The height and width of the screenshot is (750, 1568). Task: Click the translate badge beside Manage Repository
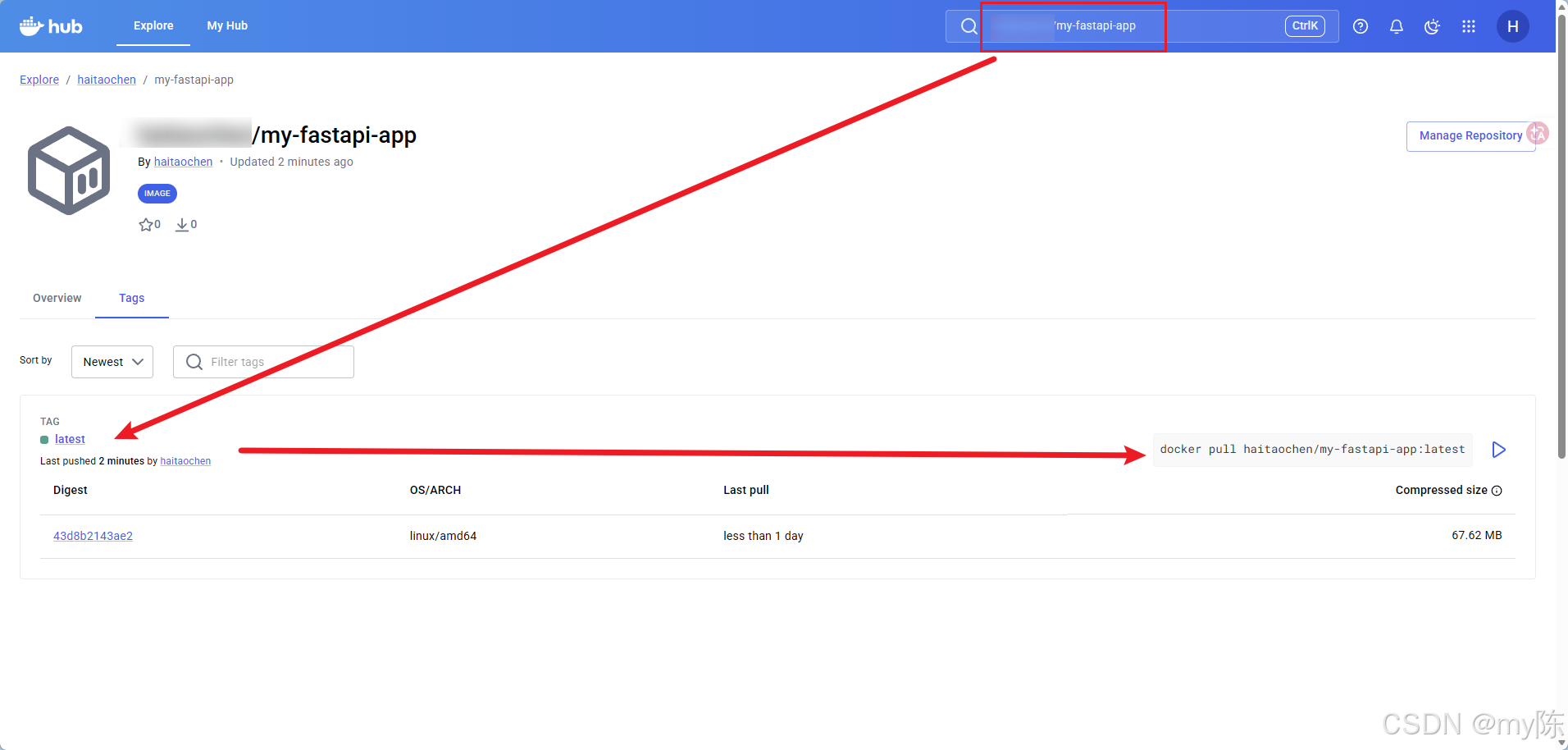click(x=1538, y=133)
